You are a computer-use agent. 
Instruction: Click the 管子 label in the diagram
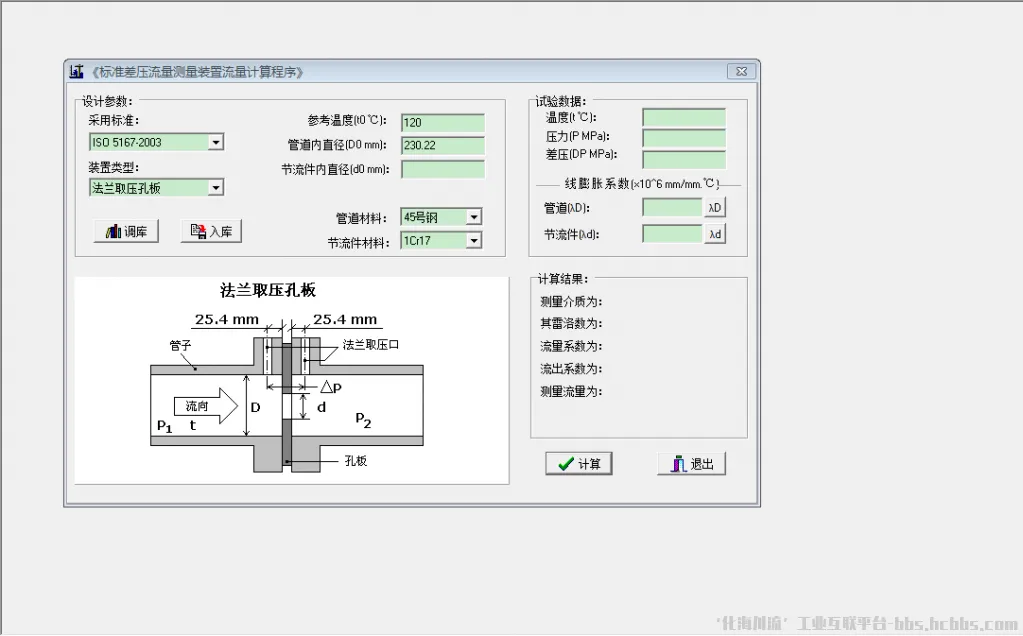pos(181,345)
